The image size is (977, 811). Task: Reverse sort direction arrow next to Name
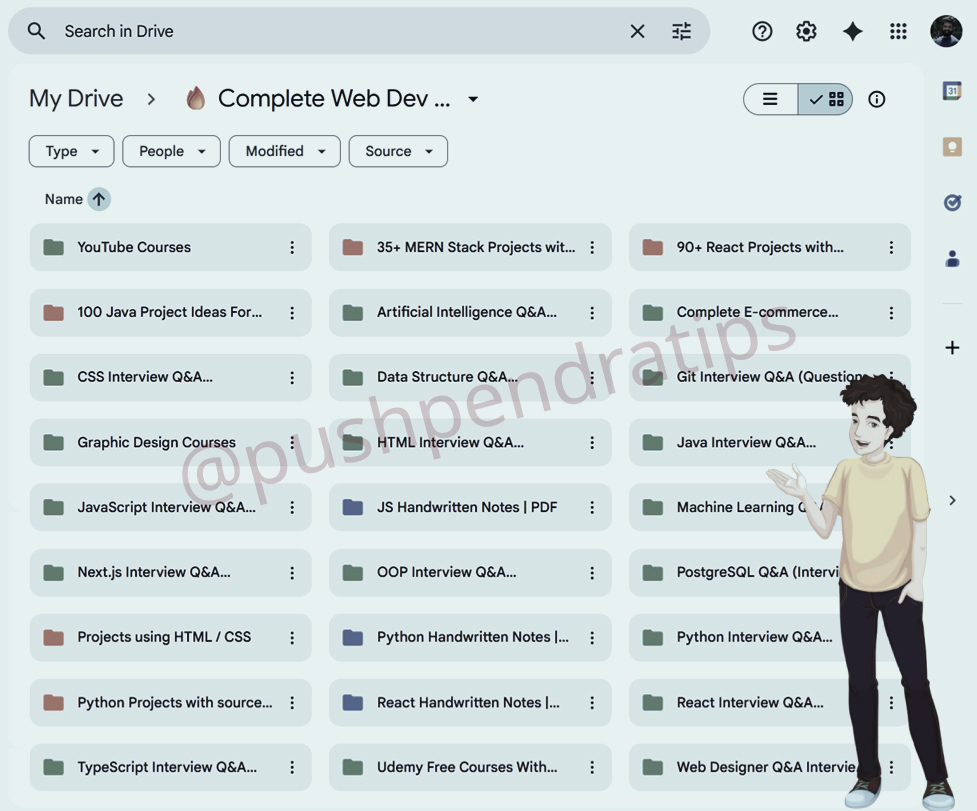(98, 199)
